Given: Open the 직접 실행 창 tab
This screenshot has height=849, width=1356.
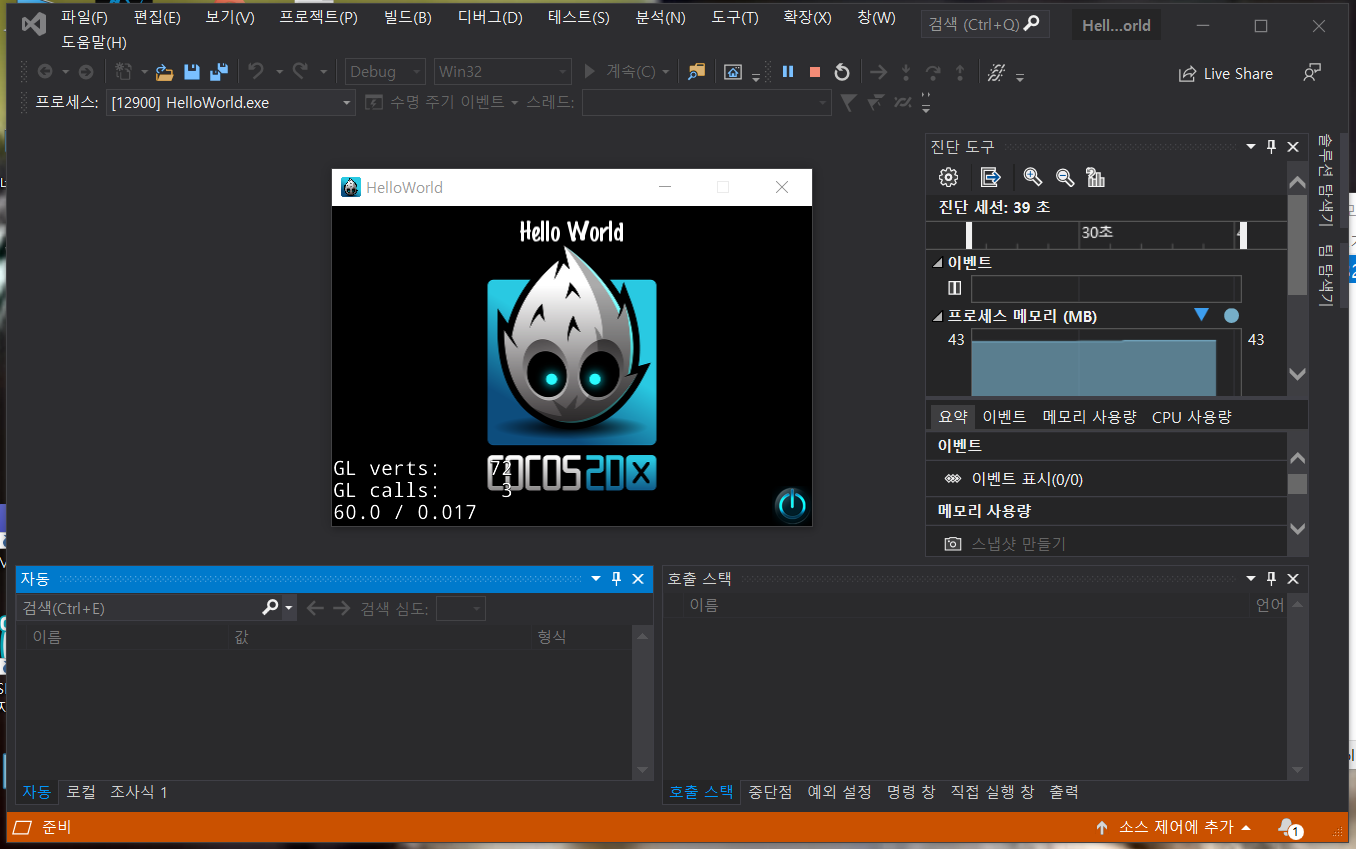Looking at the screenshot, I should pos(992,792).
